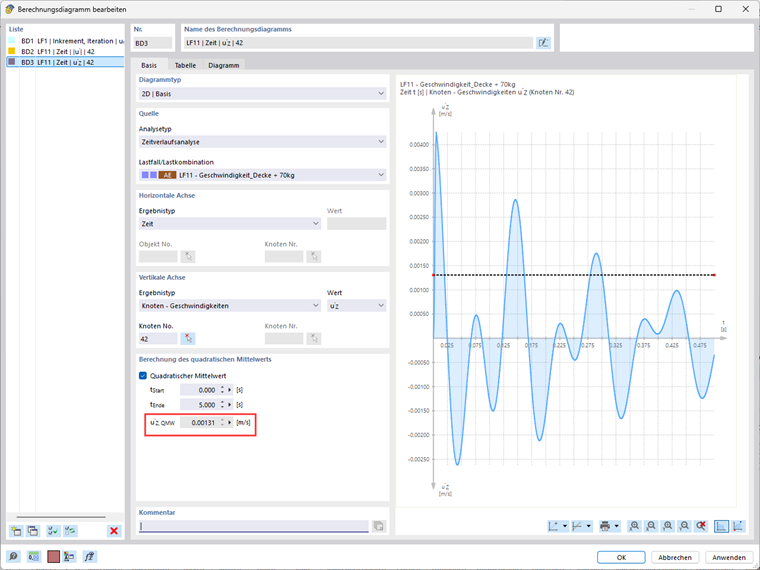
Task: Zoom out on the diagram Y axis
Action: [x=684, y=526]
